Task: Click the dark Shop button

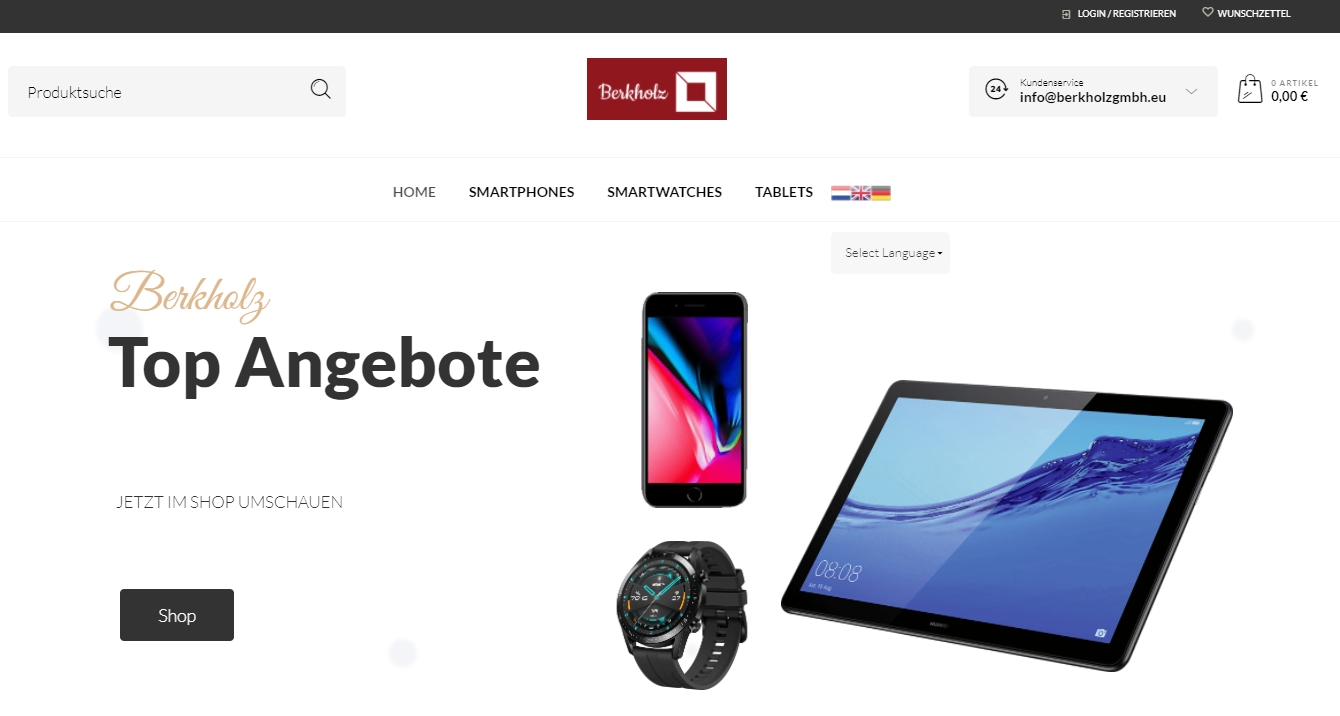Action: pyautogui.click(x=177, y=615)
